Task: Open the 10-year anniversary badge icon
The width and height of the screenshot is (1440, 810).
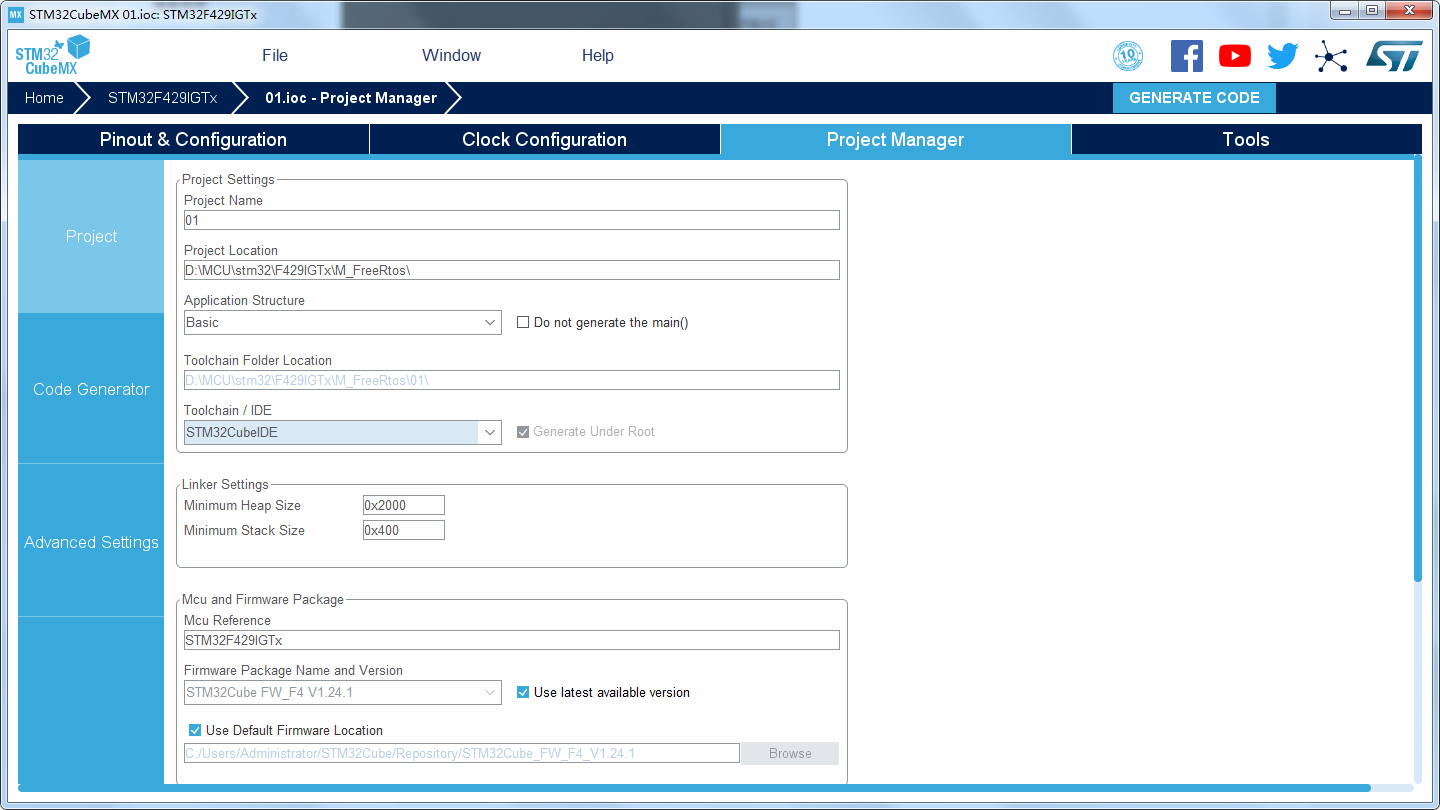Action: 1128,56
